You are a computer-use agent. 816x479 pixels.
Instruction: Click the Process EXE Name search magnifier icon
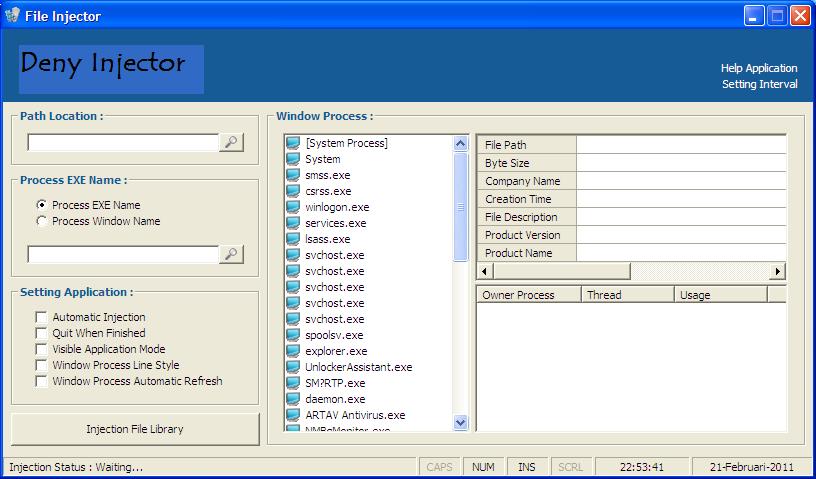231,254
